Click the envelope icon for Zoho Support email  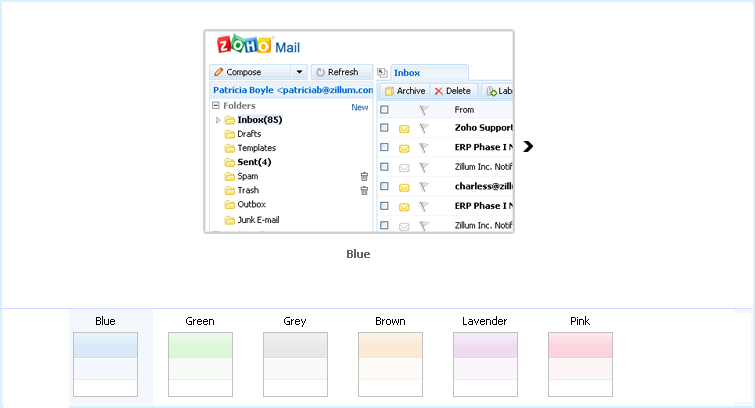pyautogui.click(x=404, y=128)
